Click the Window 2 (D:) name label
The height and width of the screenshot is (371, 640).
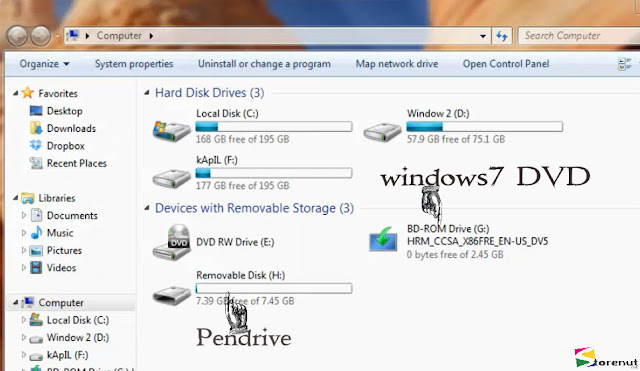click(438, 113)
